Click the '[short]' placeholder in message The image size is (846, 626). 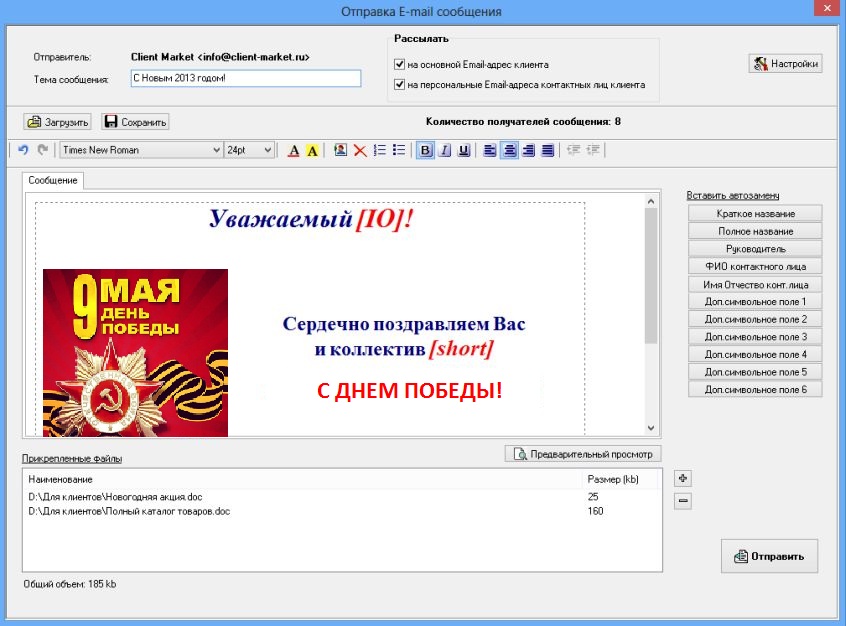tap(461, 349)
